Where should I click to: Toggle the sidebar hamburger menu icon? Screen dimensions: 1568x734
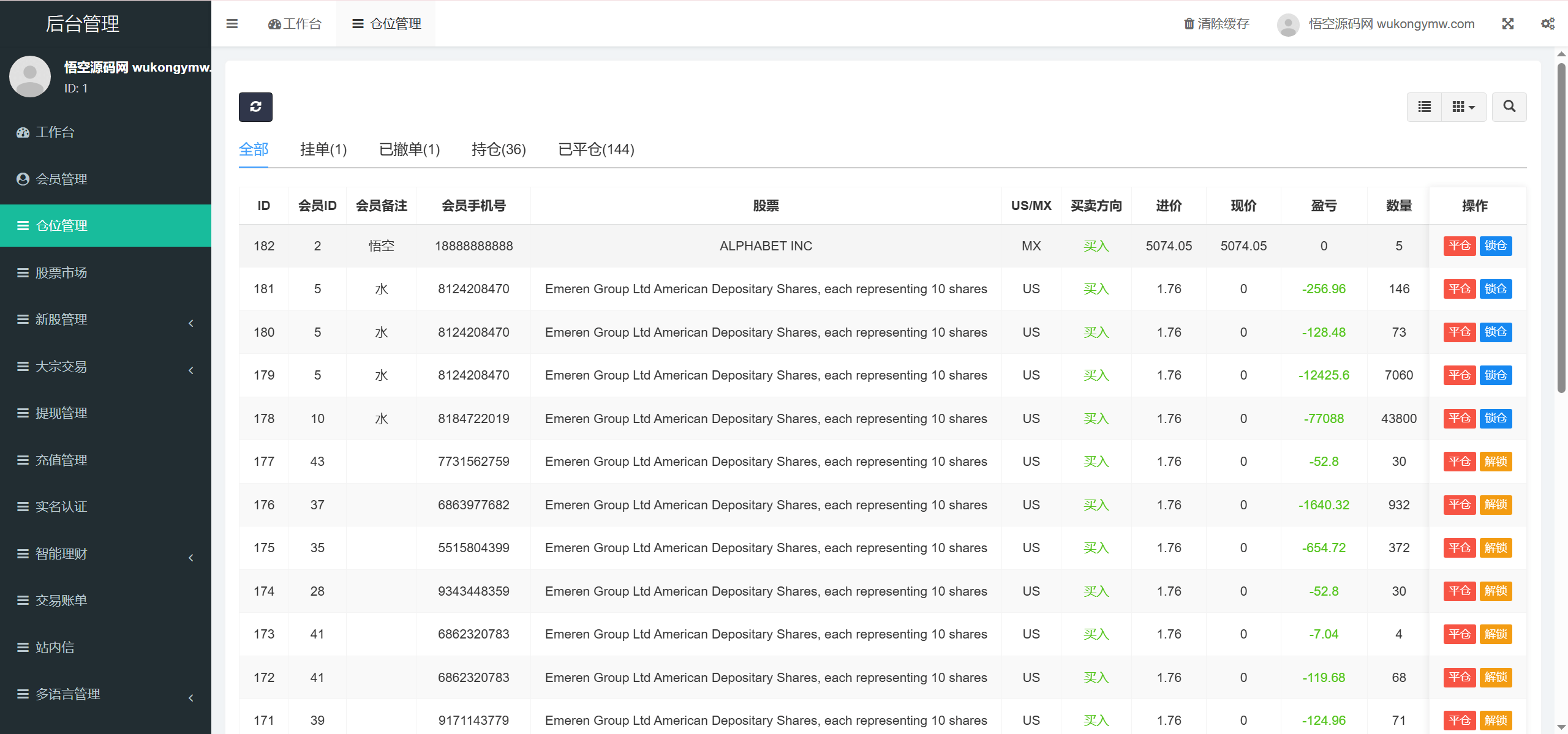tap(232, 24)
